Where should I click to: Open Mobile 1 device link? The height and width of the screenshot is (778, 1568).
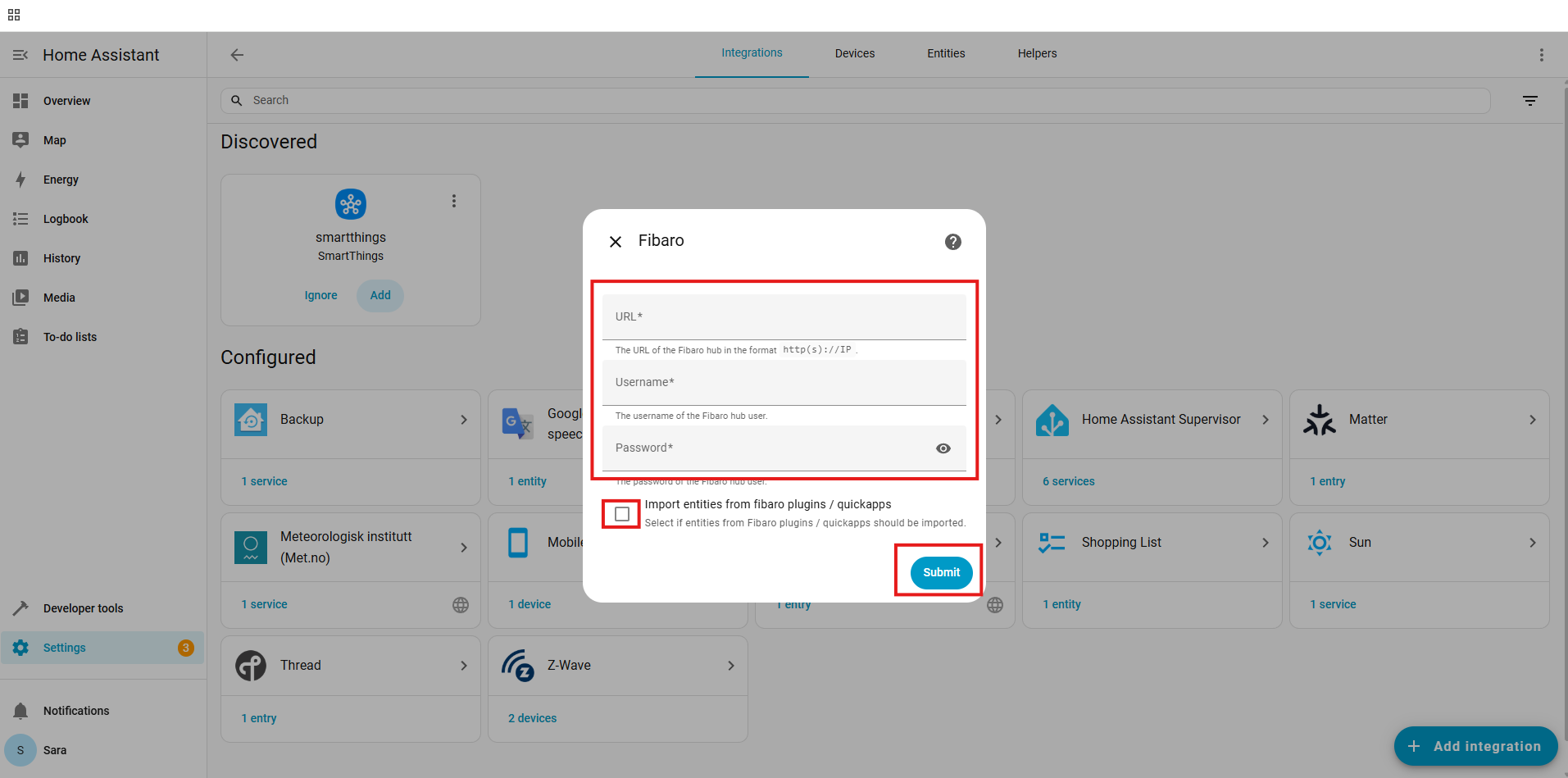[x=529, y=604]
